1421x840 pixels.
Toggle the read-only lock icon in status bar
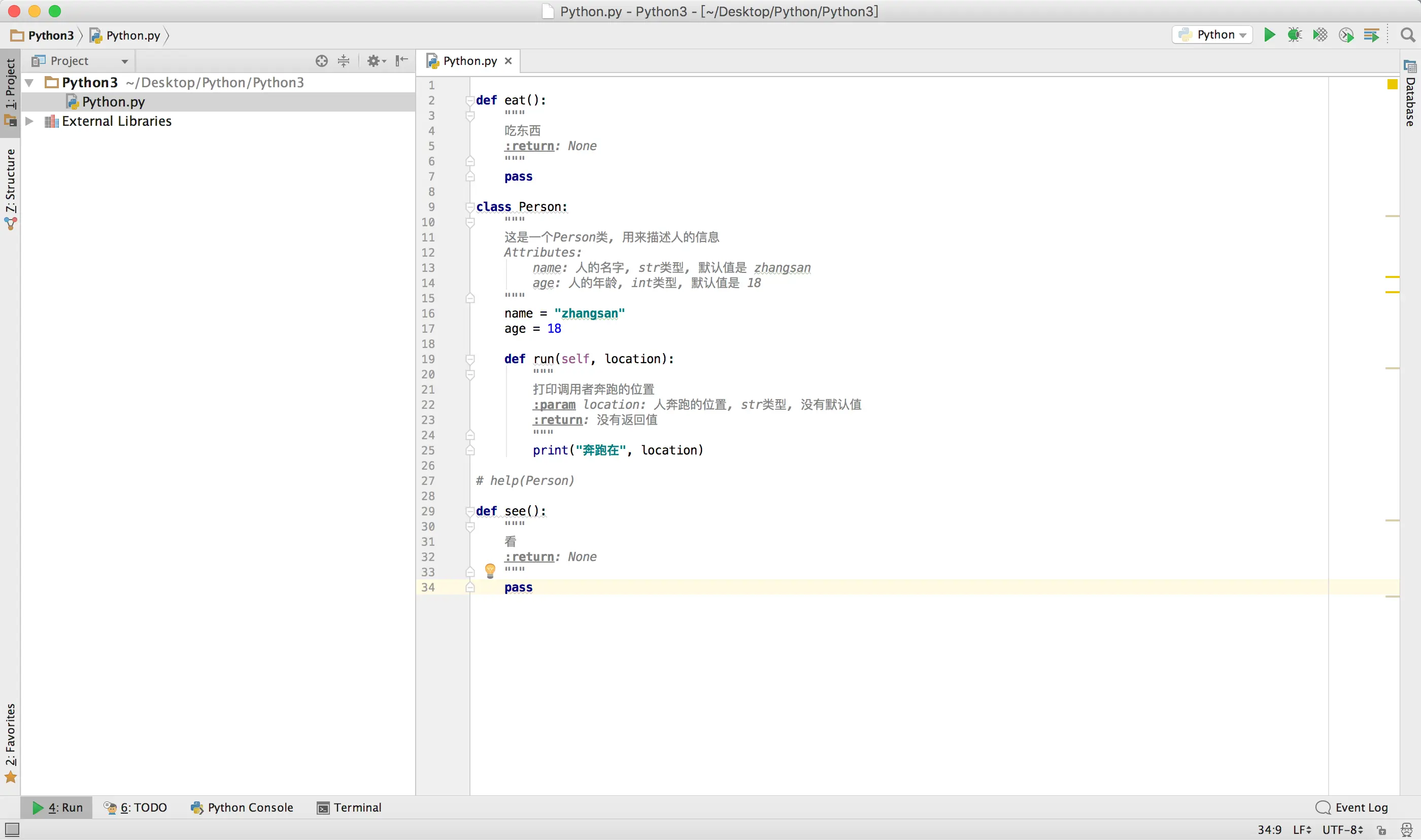click(x=1382, y=830)
